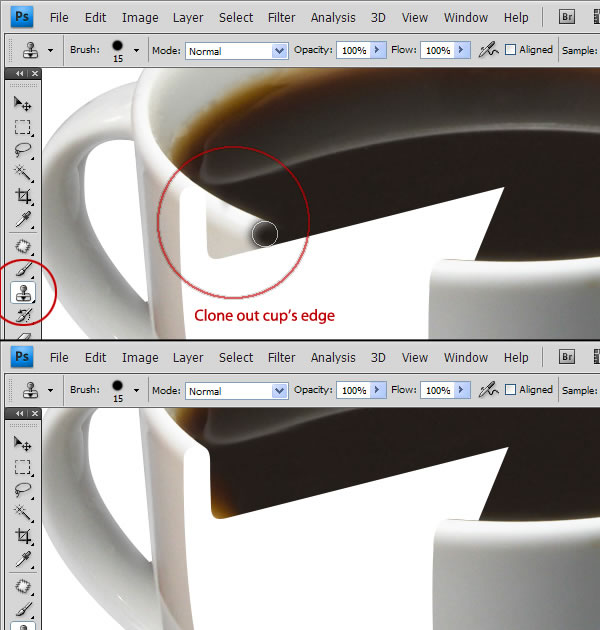Open Opacity slider arrow in upper window
The height and width of the screenshot is (630, 600).
point(378,50)
